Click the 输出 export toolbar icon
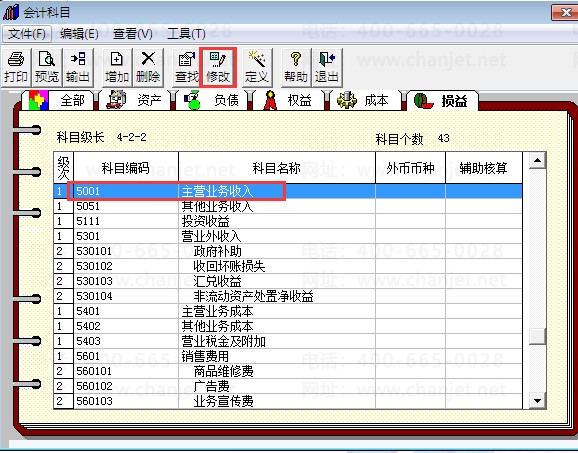The height and width of the screenshot is (453, 578). click(78, 67)
